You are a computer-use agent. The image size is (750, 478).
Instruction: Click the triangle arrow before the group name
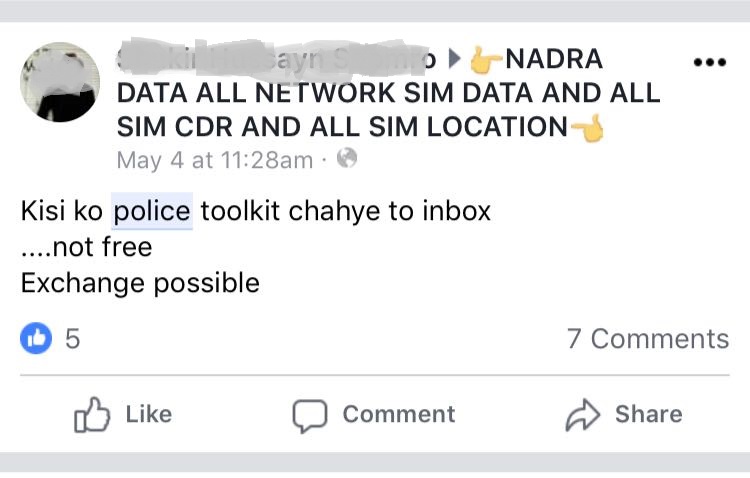pyautogui.click(x=454, y=60)
